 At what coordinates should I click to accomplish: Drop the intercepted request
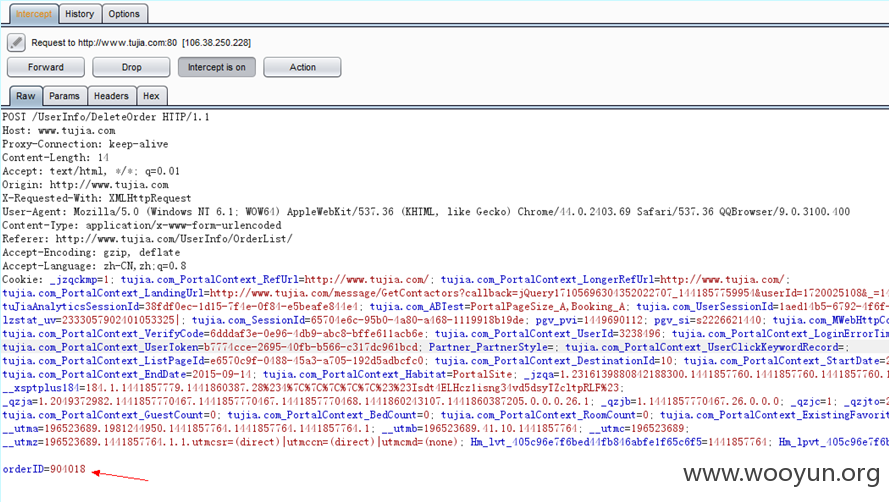click(132, 67)
